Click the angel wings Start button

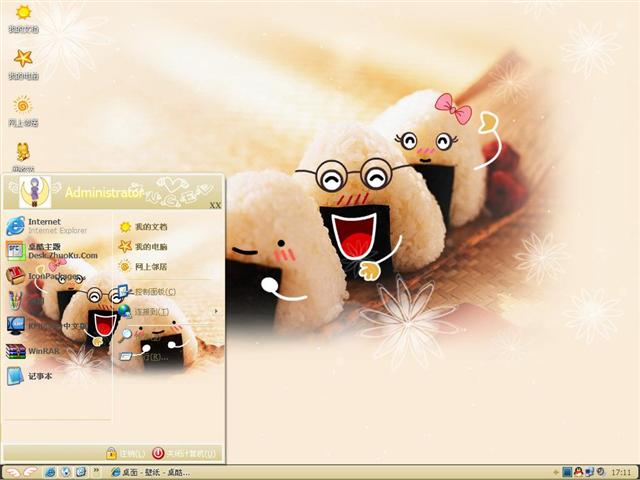click(20, 472)
